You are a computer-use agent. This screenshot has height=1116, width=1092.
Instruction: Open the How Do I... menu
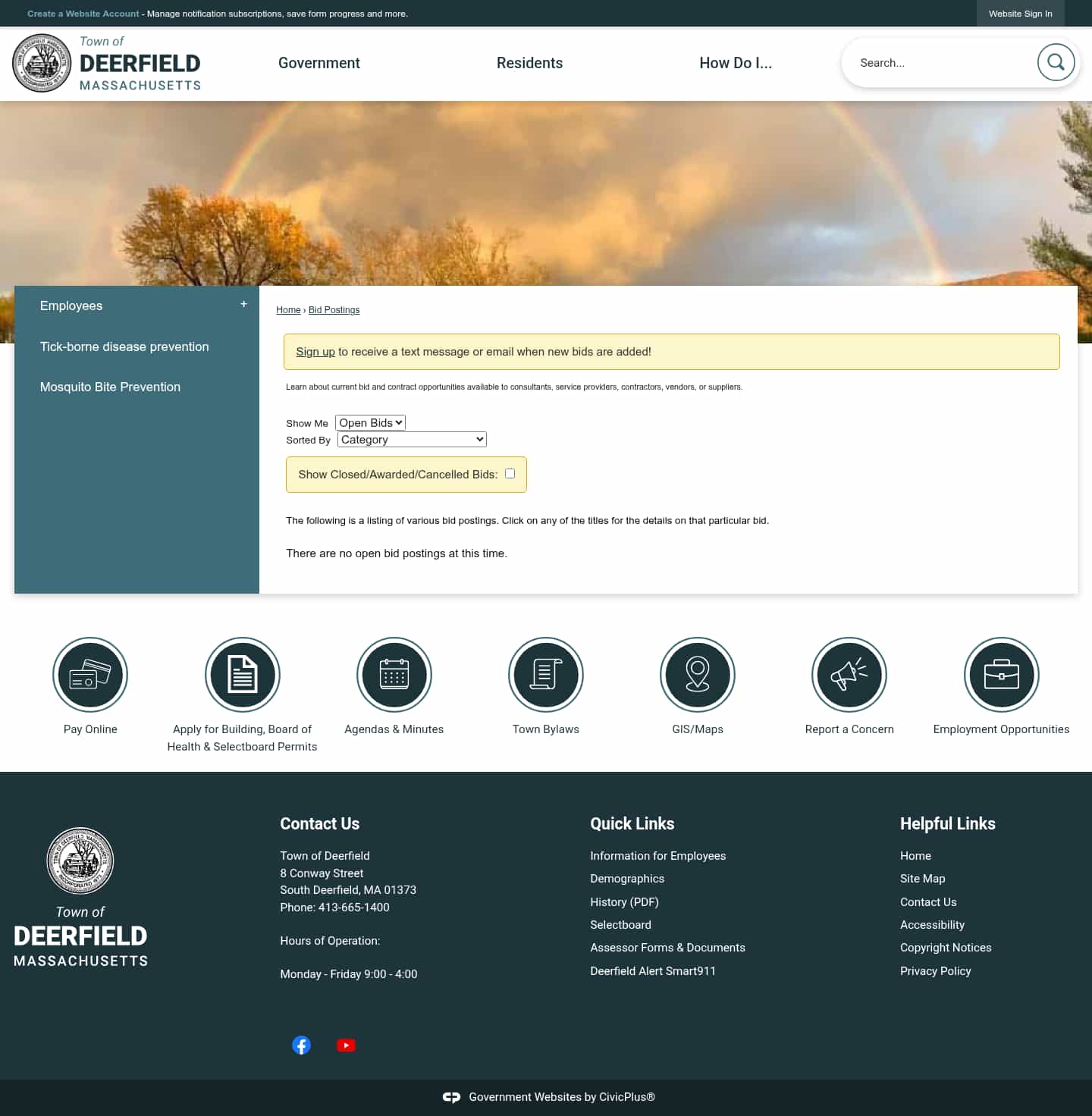(736, 63)
